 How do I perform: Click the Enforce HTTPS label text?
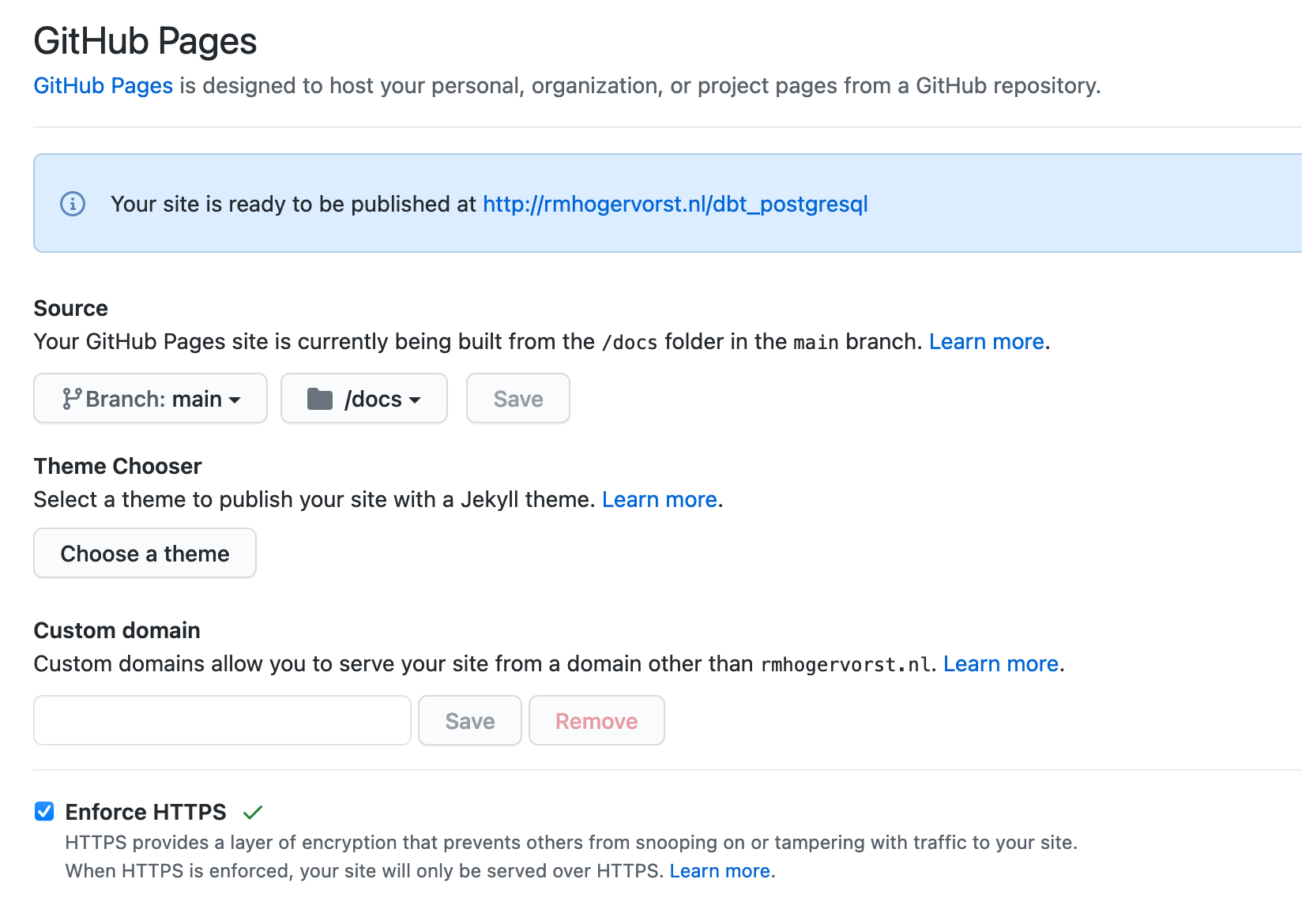145,812
